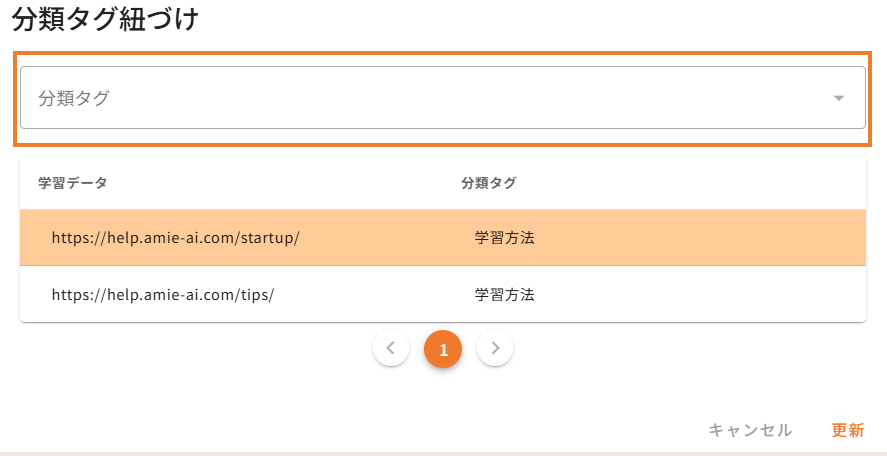The image size is (887, 456).
Task: Select the https://help.amie-ai.com/tips/ URL cell
Action: click(162, 295)
